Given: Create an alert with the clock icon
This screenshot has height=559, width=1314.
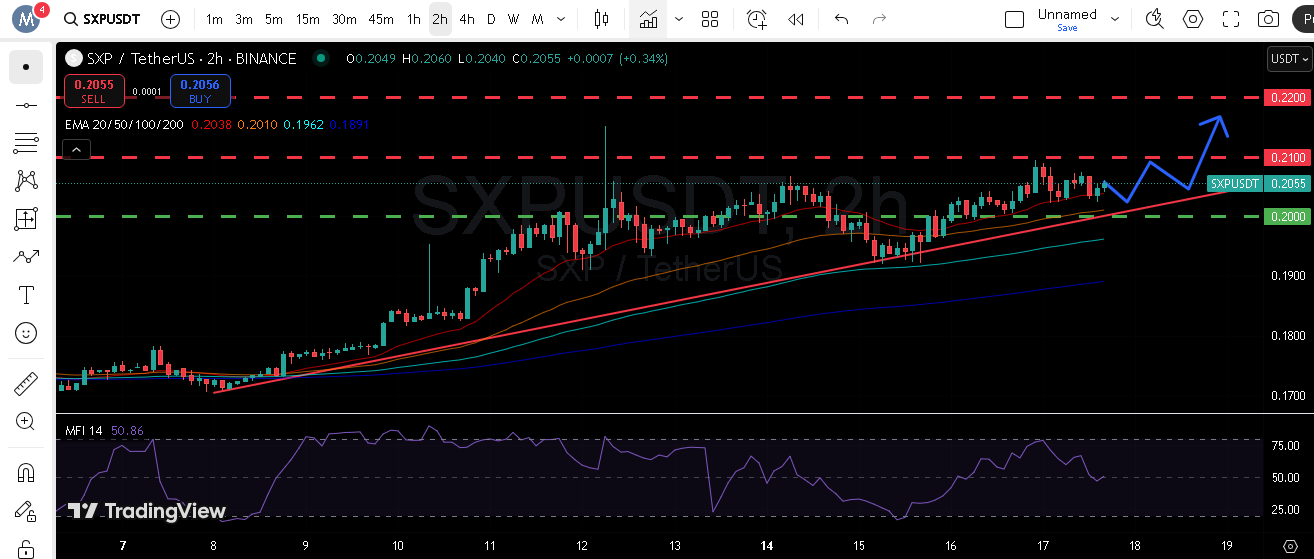Looking at the screenshot, I should tap(757, 19).
